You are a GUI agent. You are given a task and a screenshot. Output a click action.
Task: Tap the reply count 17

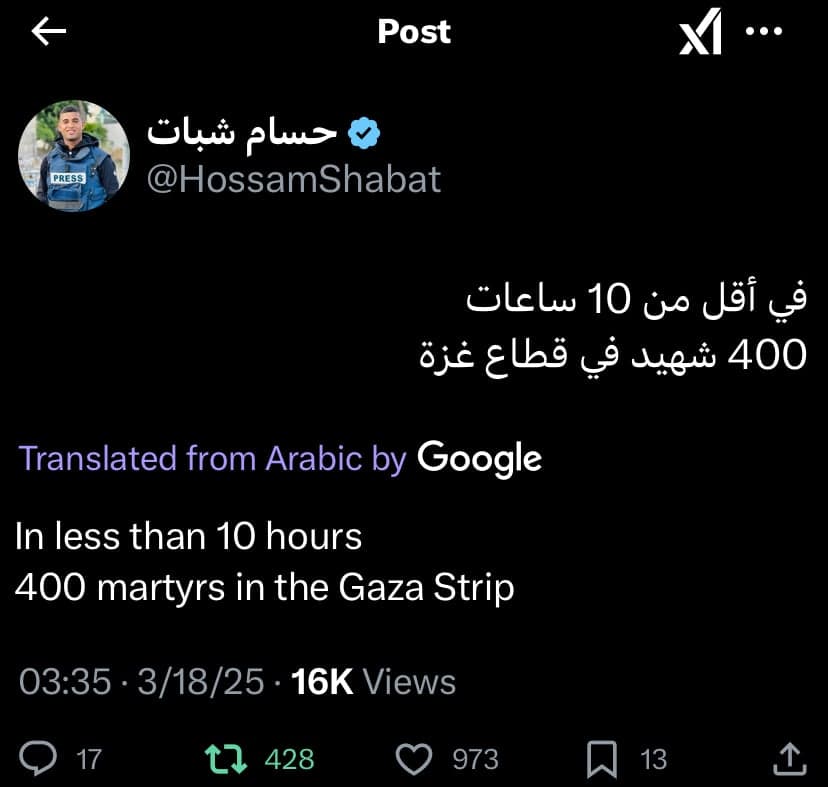pos(89,760)
